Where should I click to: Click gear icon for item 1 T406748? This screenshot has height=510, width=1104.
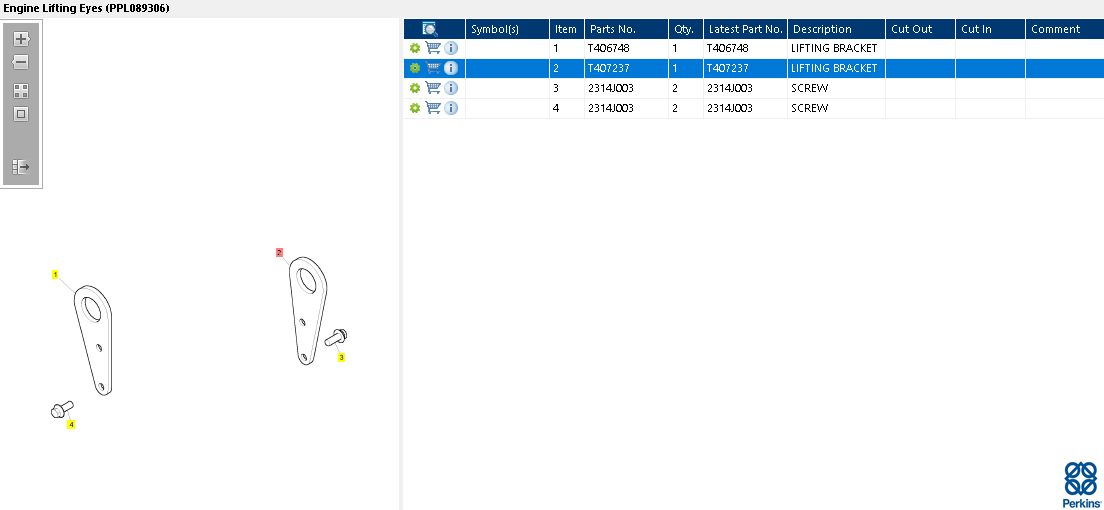pos(415,48)
